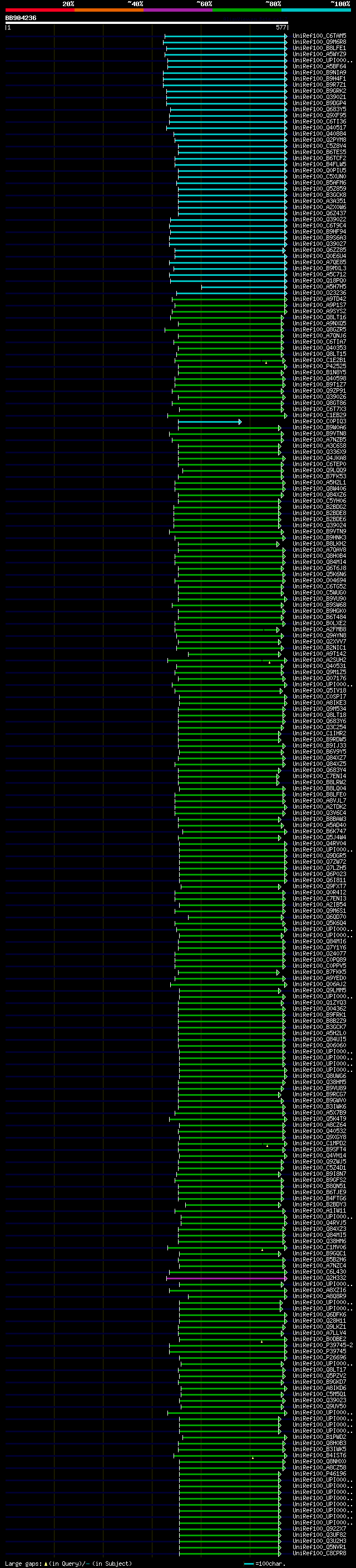This screenshot has width=356, height=1568.
Task: Select the UniRef100_Q2H332 label
Action: [x=319, y=1278]
